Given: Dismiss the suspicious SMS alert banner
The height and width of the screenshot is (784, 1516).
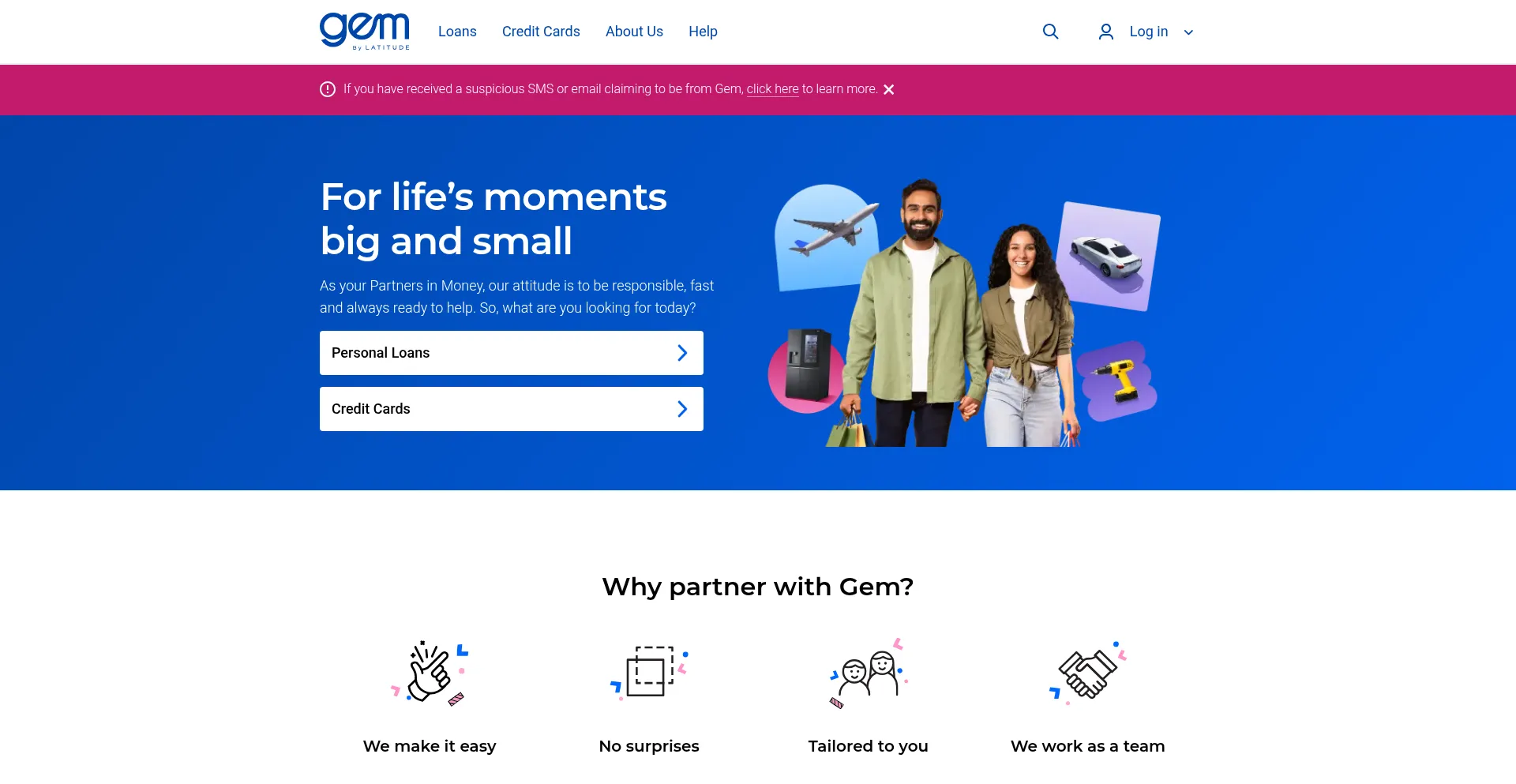Looking at the screenshot, I should [x=889, y=89].
